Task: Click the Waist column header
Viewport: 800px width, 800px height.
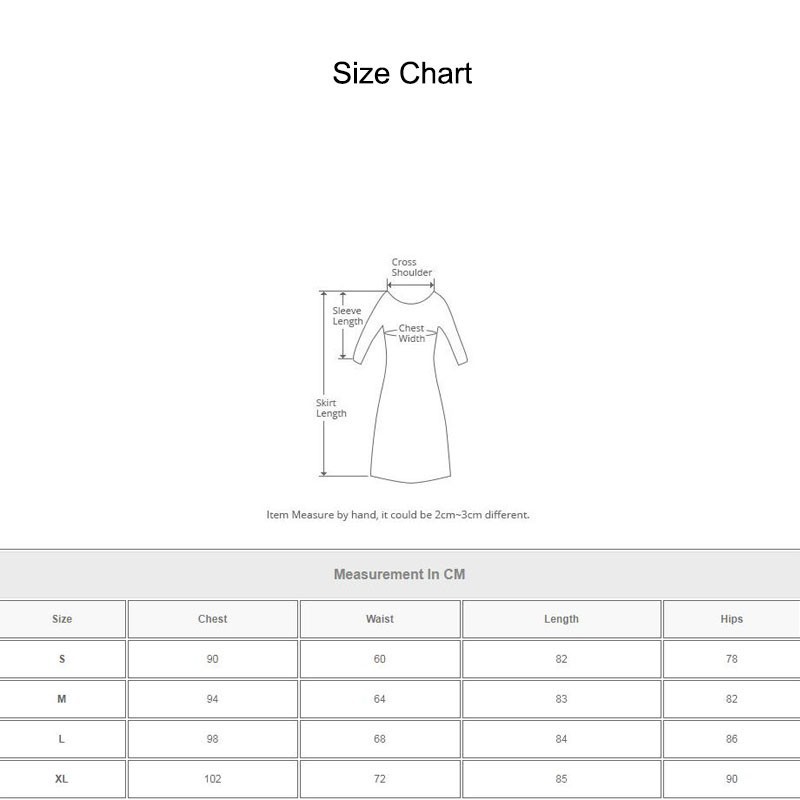Action: click(x=376, y=619)
